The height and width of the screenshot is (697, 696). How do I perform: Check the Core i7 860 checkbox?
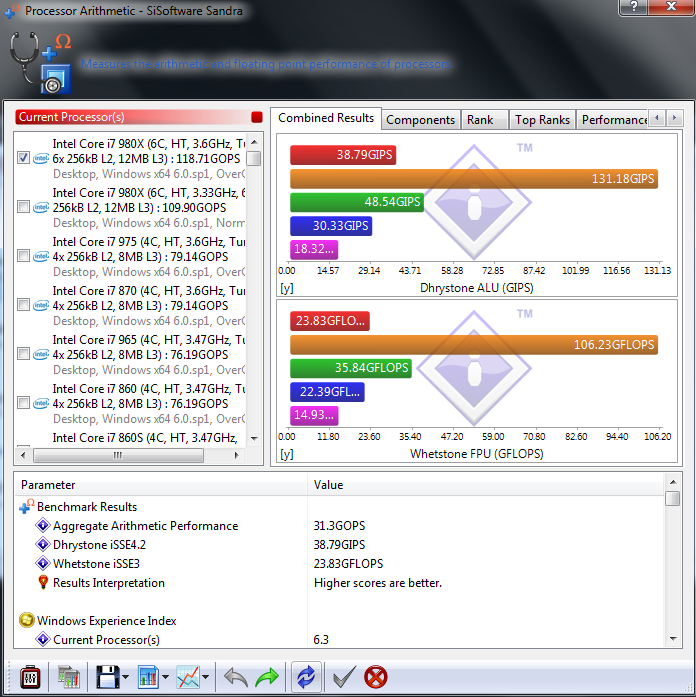[x=24, y=402]
